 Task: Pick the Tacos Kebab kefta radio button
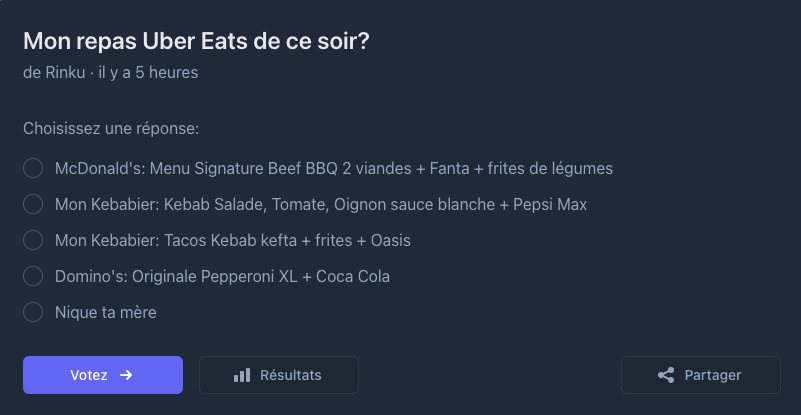[x=33, y=240]
